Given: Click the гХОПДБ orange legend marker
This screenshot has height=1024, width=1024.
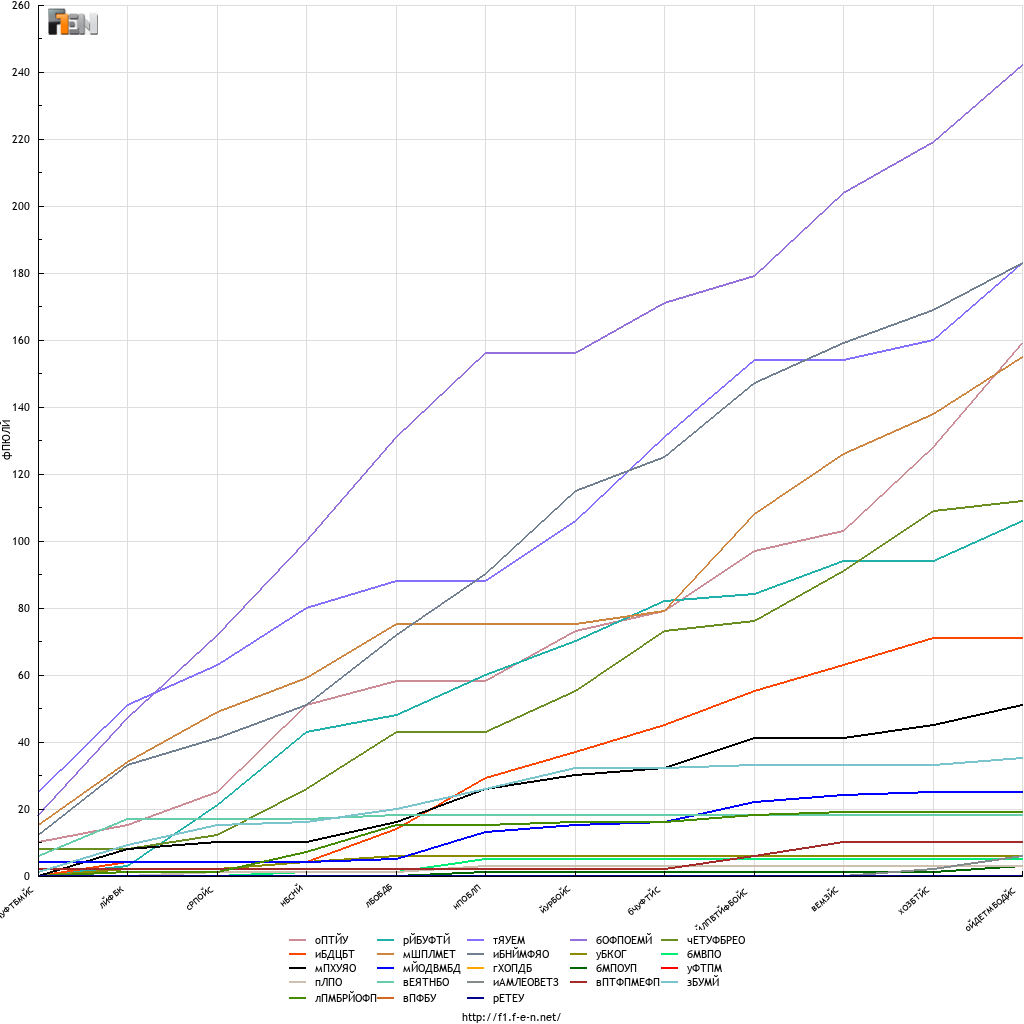Looking at the screenshot, I should [477, 968].
